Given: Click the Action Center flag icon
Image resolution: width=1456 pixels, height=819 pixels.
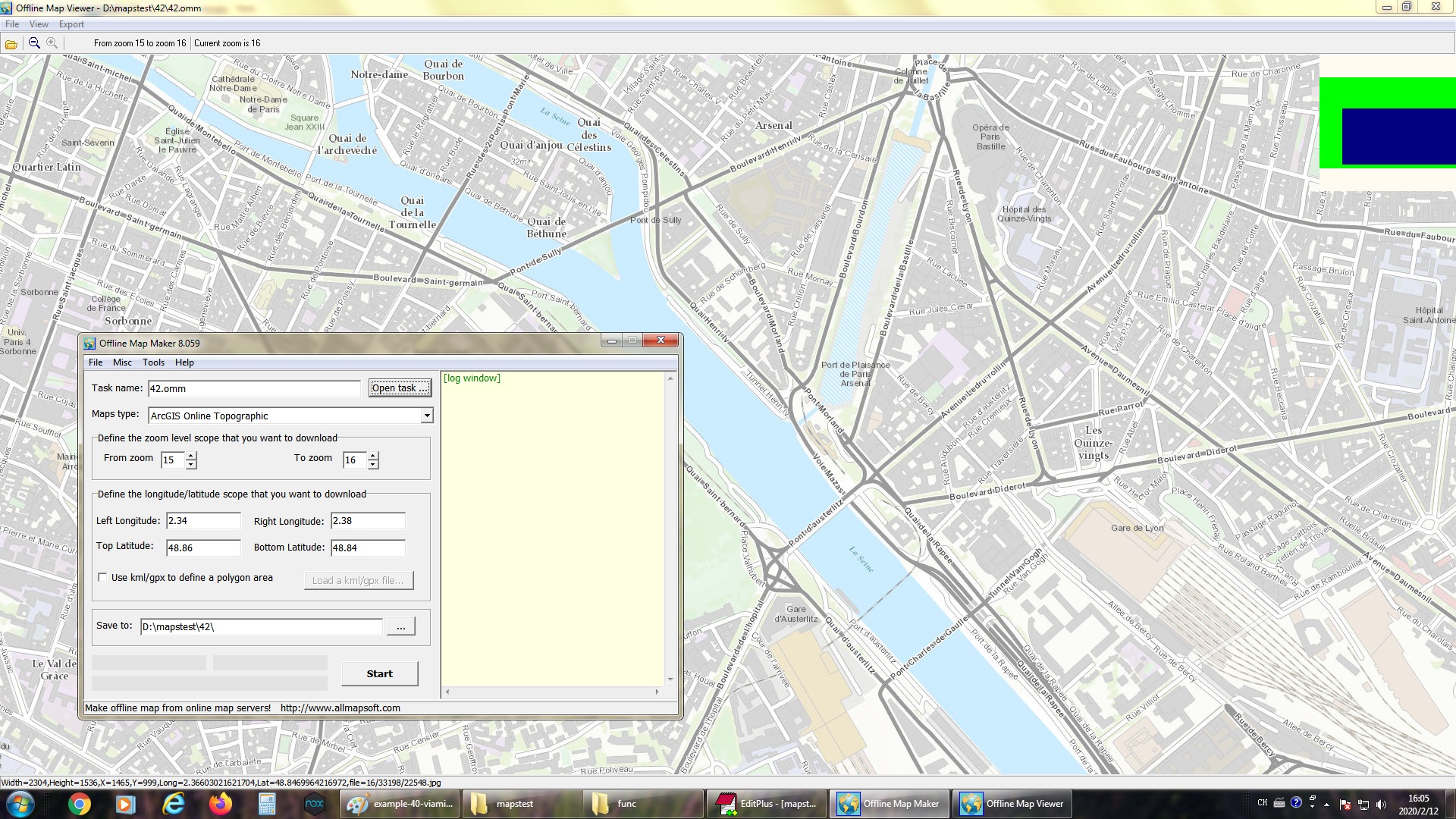Looking at the screenshot, I should [1345, 805].
